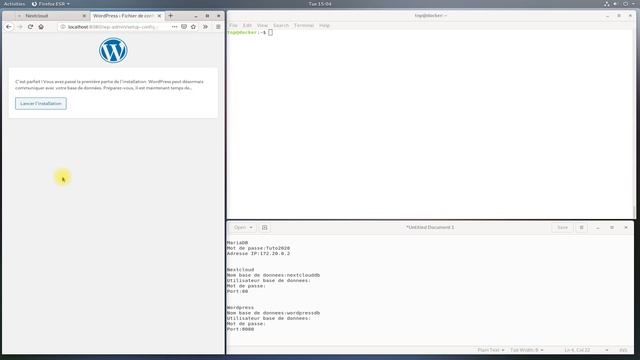640x360 pixels.
Task: Click the Nom base de donnees:nextclouddb line
Action: [x=273, y=275]
